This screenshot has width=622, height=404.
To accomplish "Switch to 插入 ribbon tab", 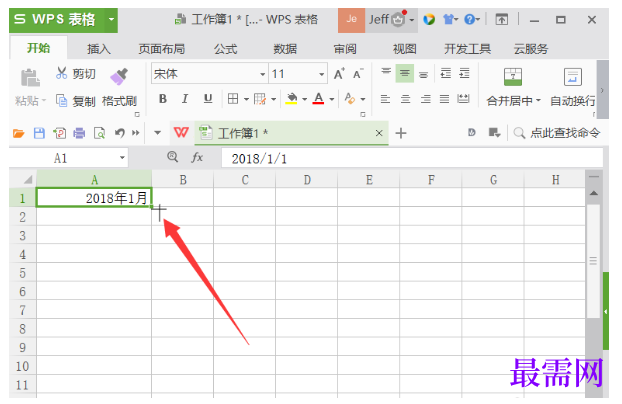I will pos(99,49).
